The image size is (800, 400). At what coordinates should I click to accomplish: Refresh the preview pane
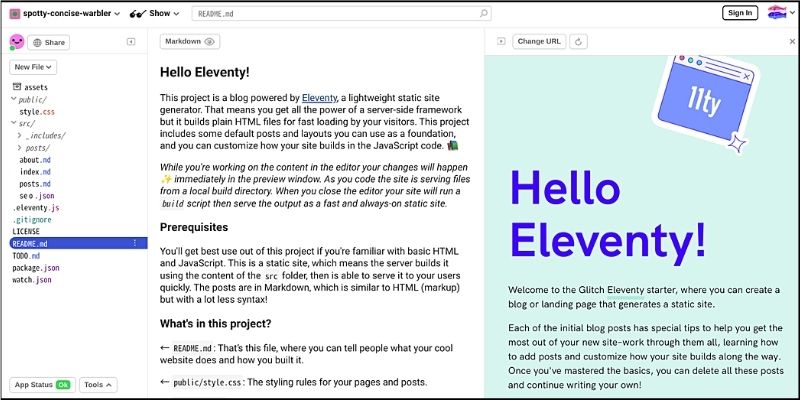(x=578, y=42)
